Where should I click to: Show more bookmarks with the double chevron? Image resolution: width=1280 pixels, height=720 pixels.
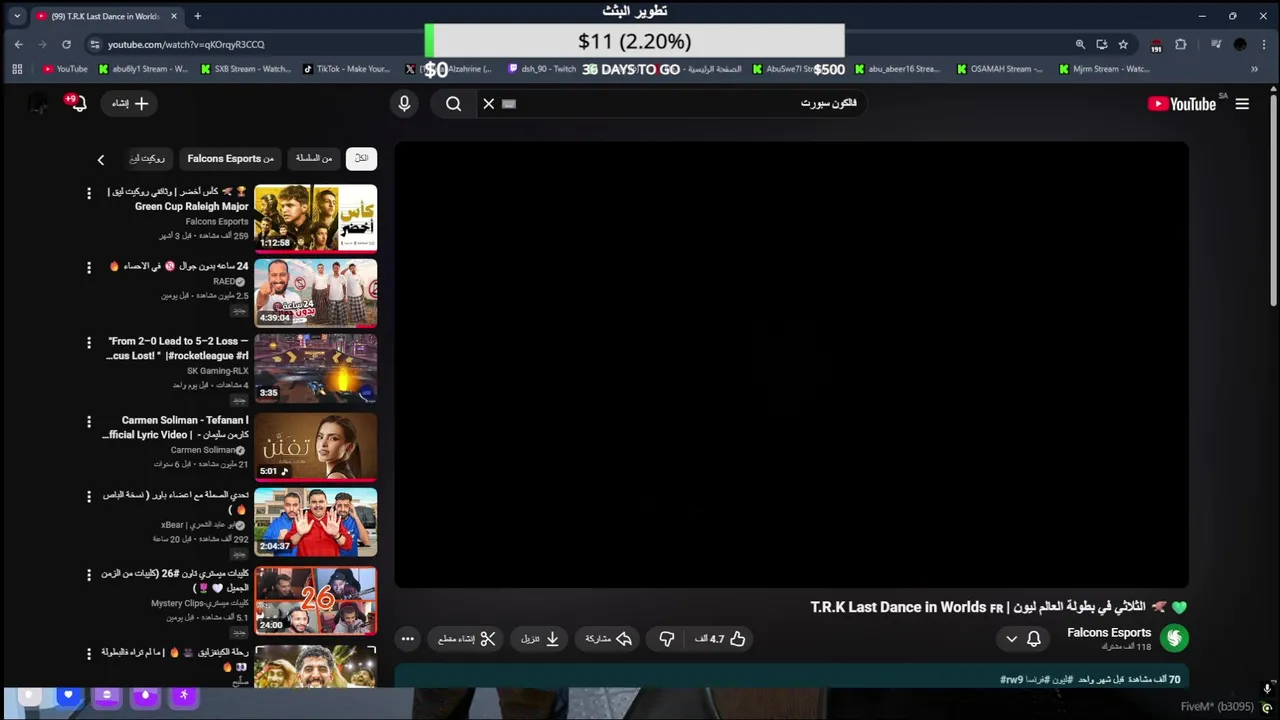click(1254, 69)
